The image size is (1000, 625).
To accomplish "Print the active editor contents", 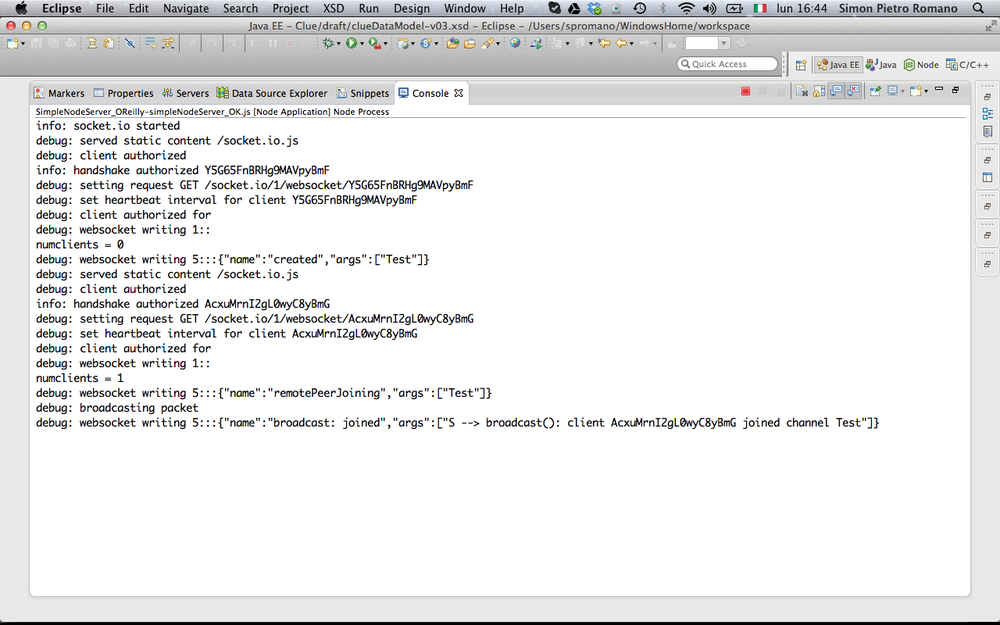I will coord(69,43).
